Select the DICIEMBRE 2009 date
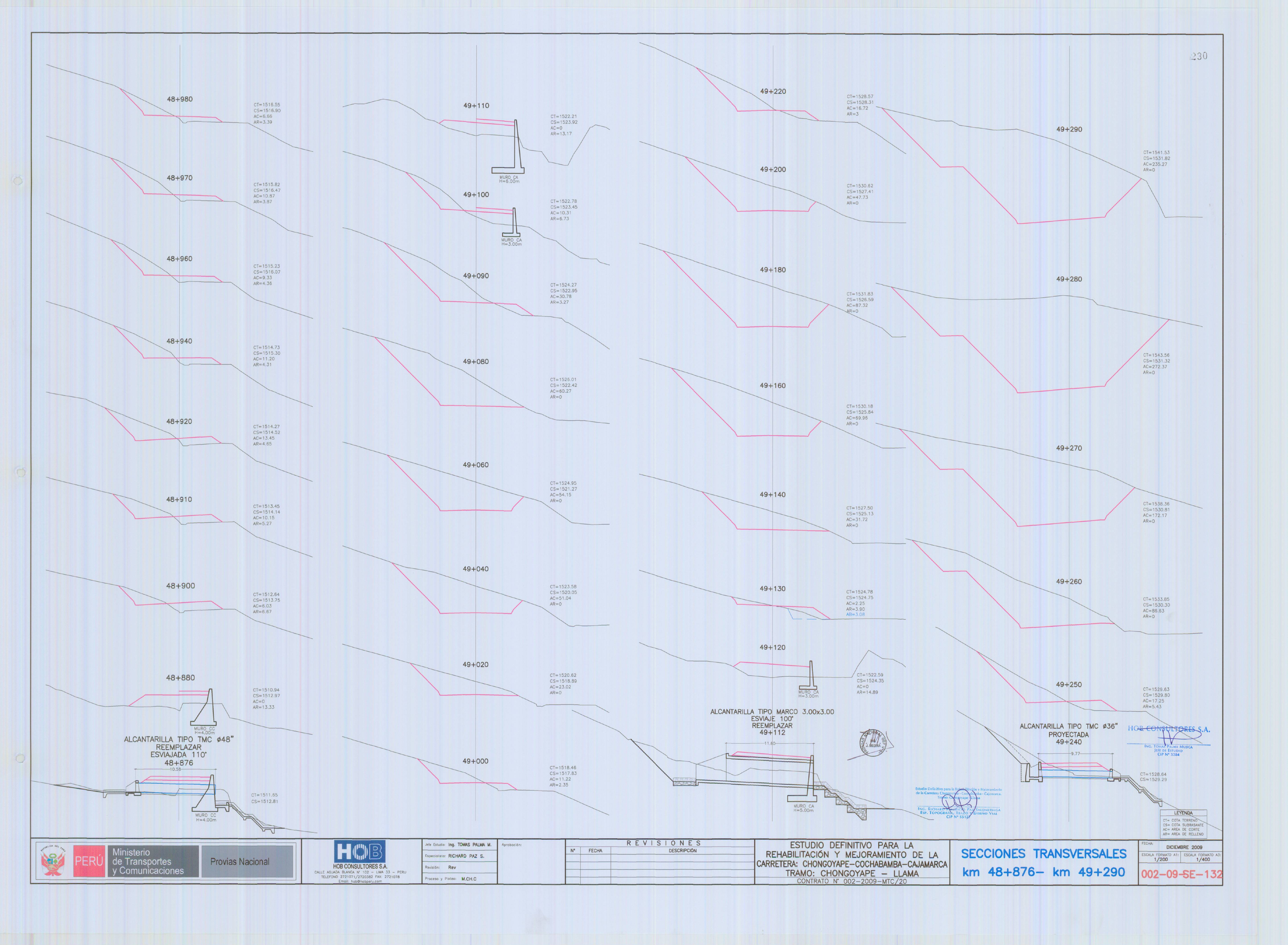The height and width of the screenshot is (945, 1288). click(x=1184, y=847)
